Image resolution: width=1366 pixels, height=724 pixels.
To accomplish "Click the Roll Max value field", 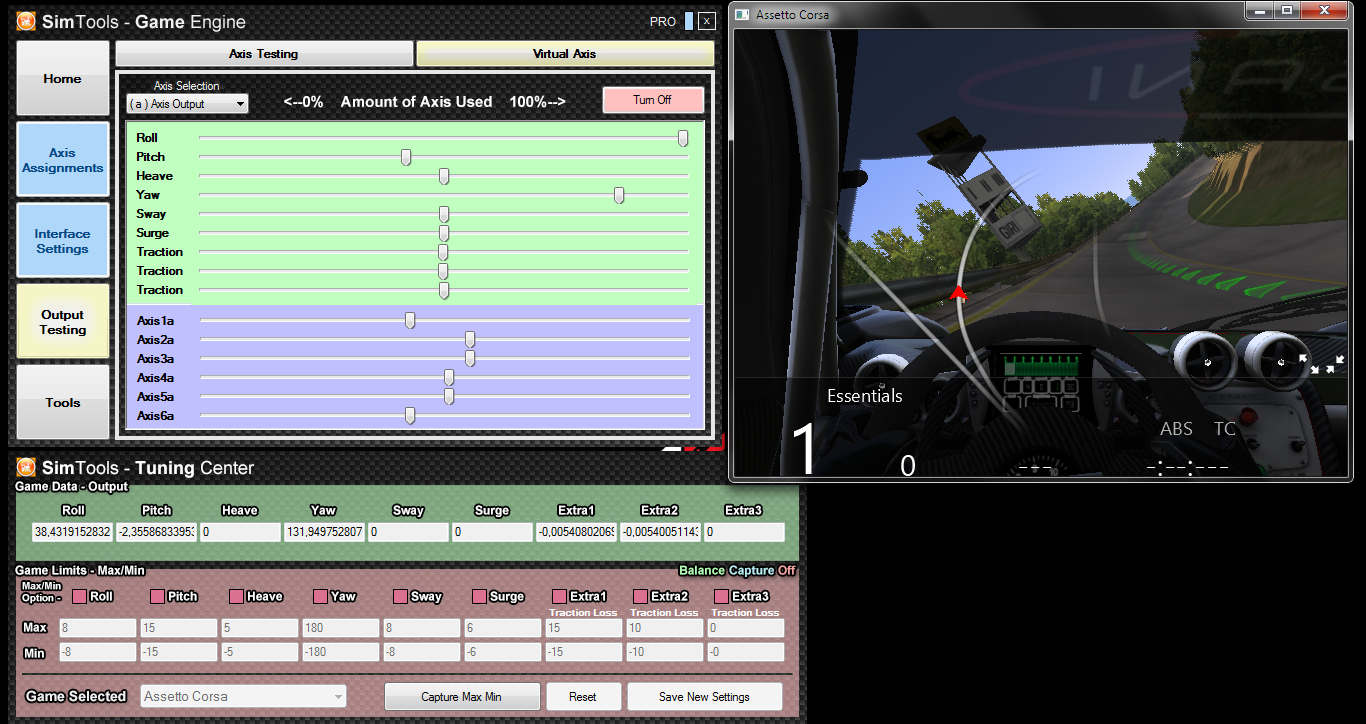I will tap(96, 628).
